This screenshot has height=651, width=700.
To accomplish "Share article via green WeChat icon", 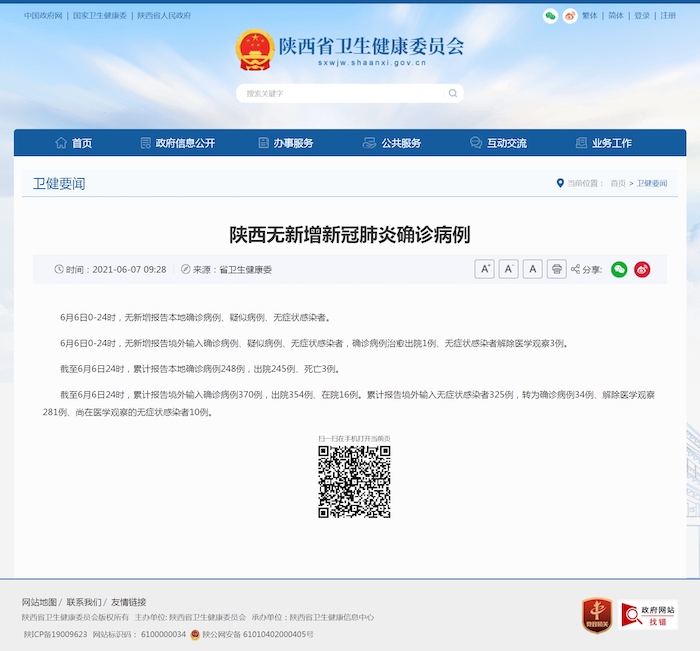I will [619, 269].
